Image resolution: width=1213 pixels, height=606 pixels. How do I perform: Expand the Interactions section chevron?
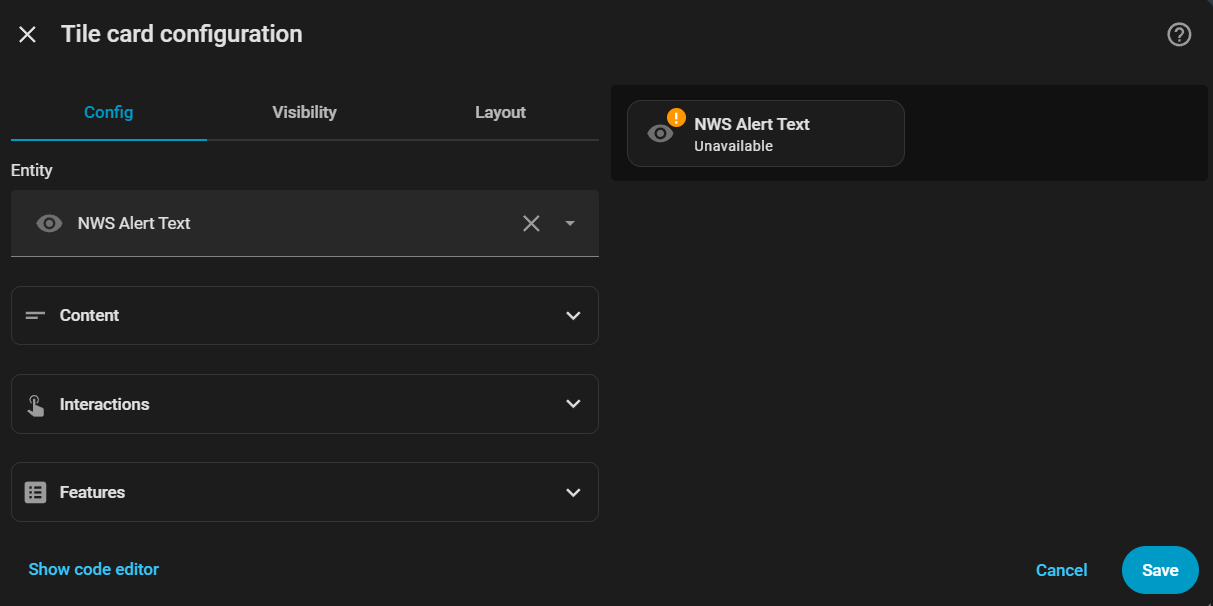573,404
